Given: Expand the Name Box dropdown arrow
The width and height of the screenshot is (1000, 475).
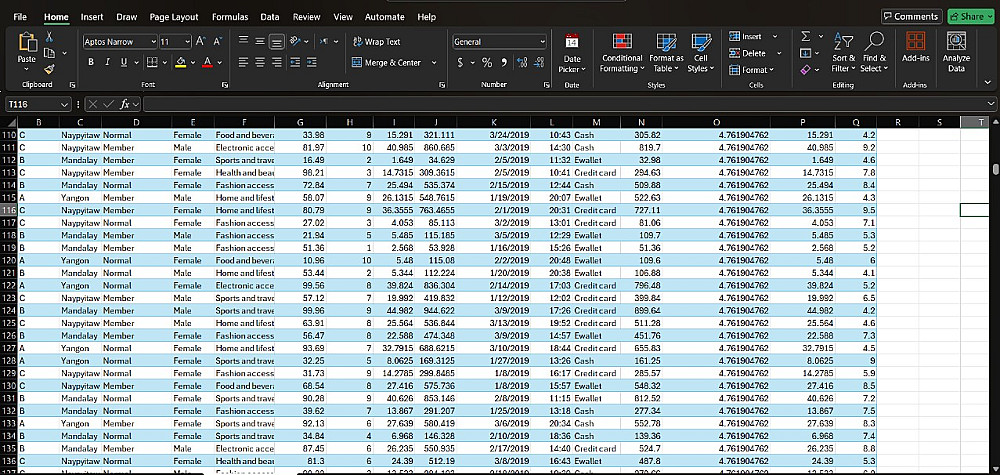Looking at the screenshot, I should 64,105.
